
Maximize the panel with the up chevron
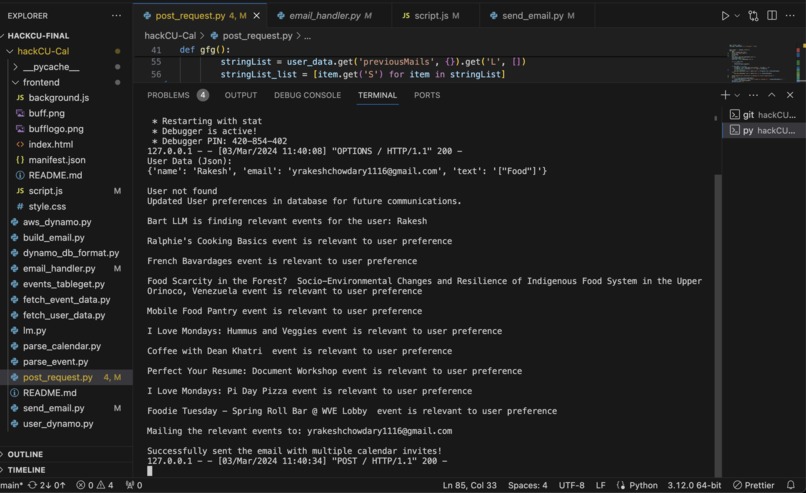pyautogui.click(x=772, y=95)
